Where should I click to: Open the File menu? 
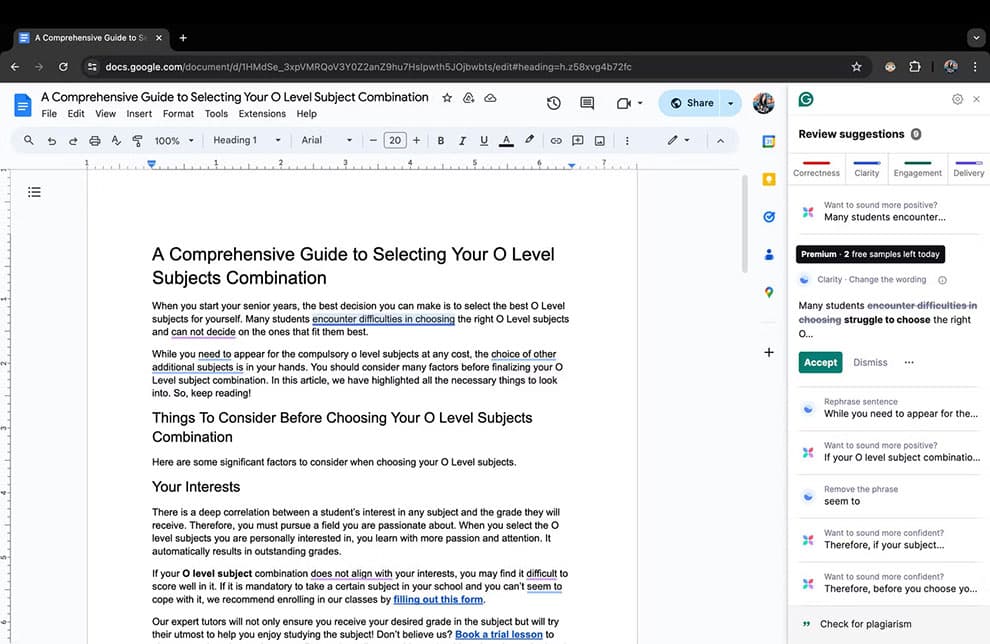49,114
